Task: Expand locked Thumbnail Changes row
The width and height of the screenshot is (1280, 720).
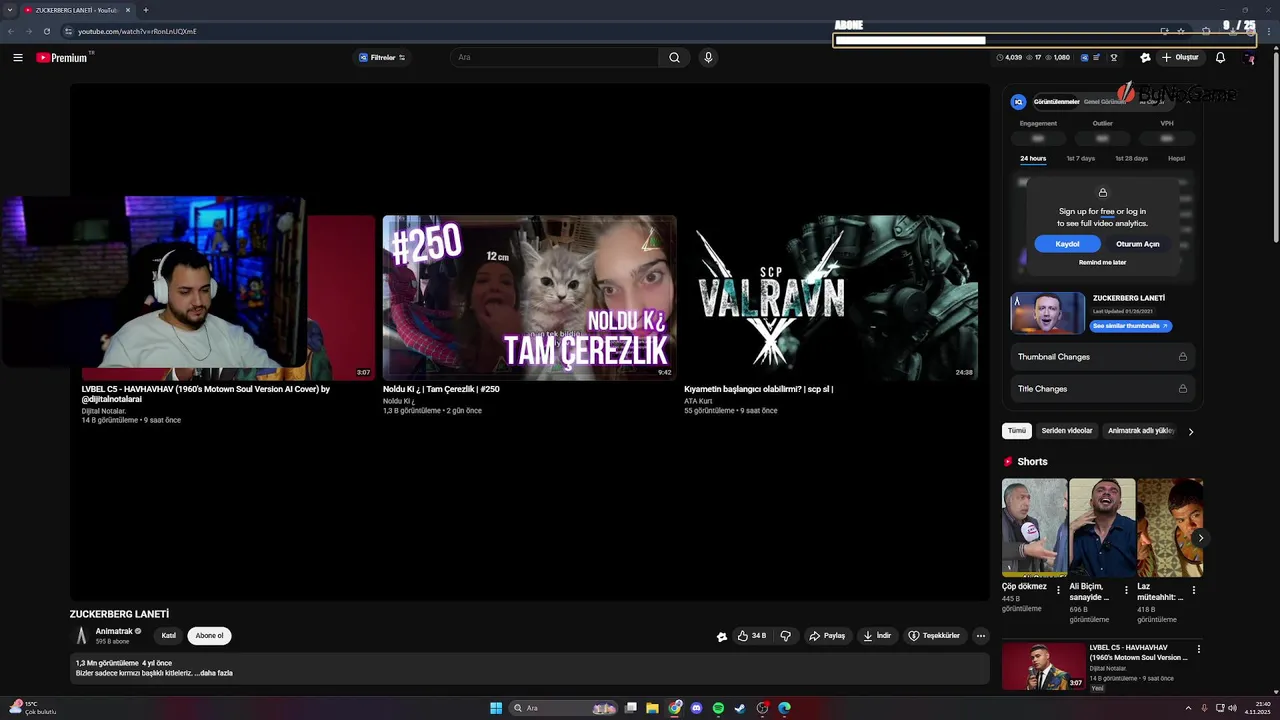Action: click(x=1102, y=357)
